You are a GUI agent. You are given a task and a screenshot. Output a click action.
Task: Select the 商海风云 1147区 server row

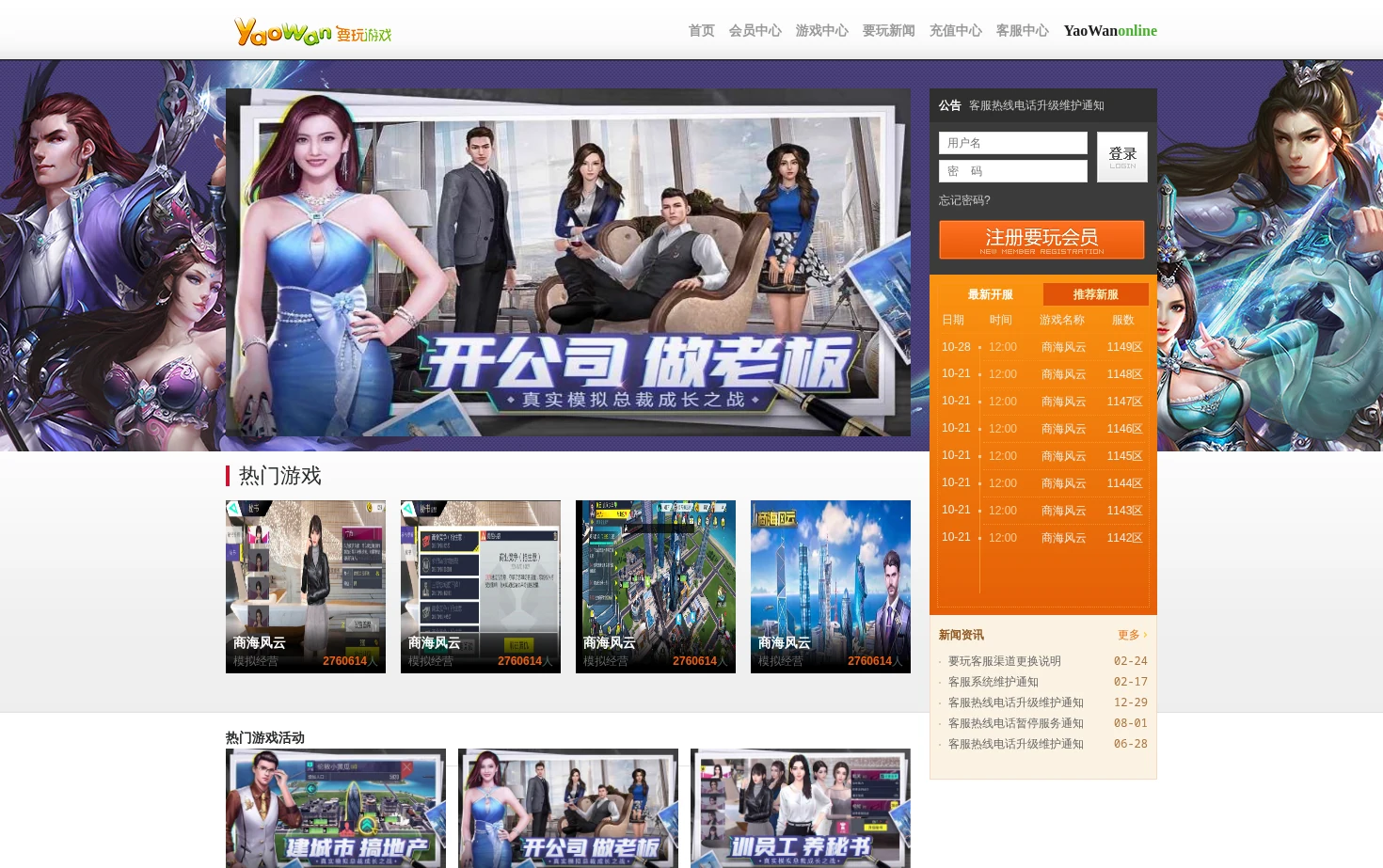[1042, 402]
